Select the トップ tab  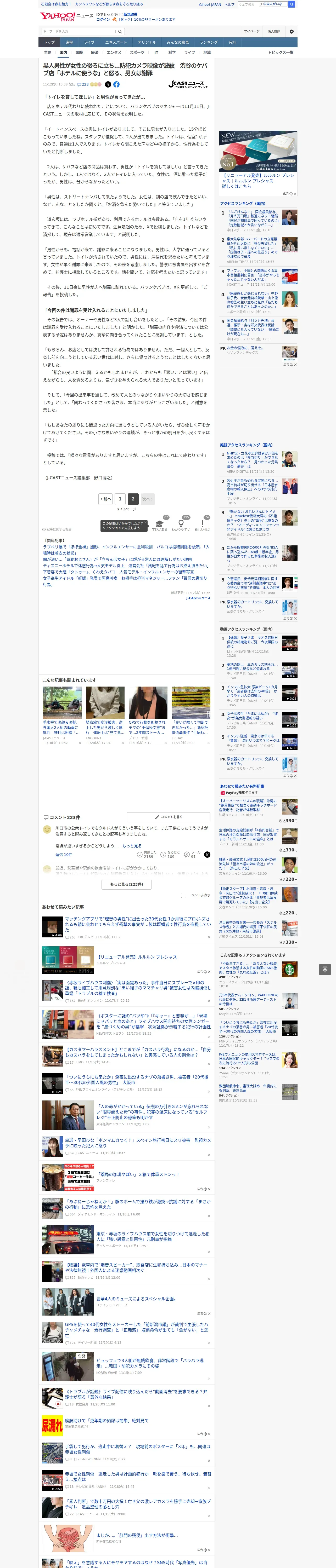[x=49, y=43]
